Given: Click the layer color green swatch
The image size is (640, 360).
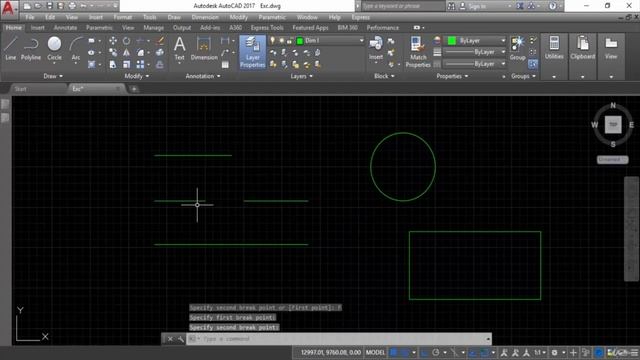Looking at the screenshot, I should point(300,41).
